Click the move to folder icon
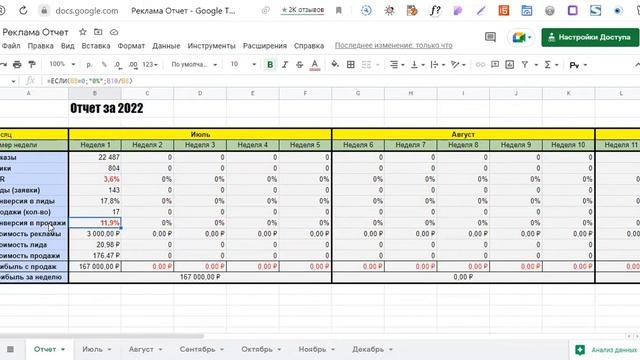 [98, 32]
